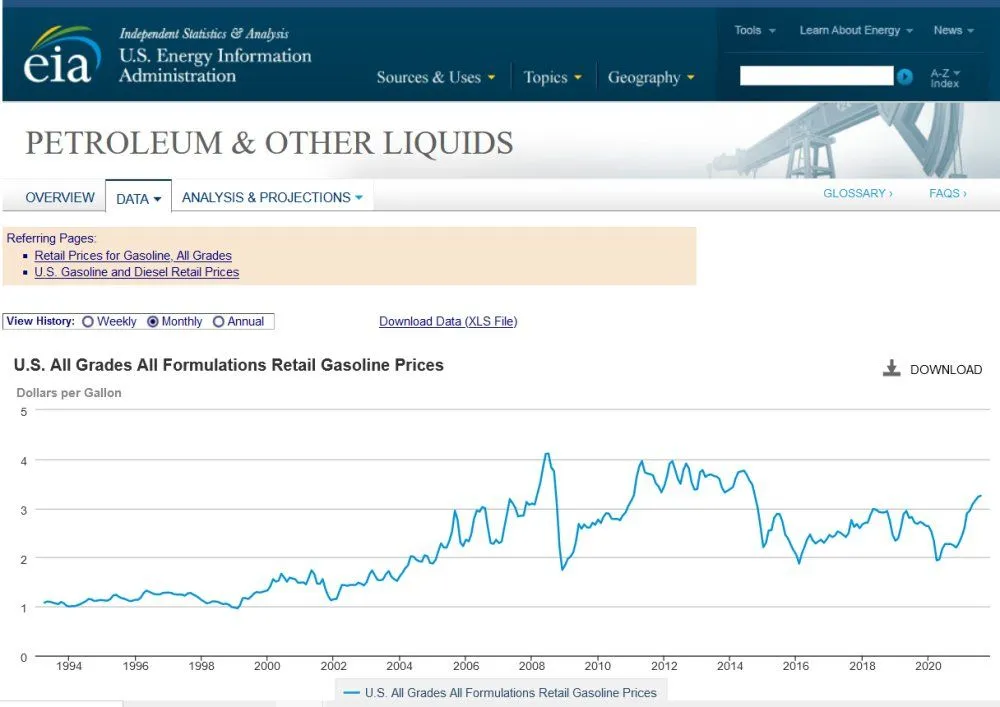Open Retail Prices for Gasoline, All Grades link
1000x707 pixels.
point(133,256)
